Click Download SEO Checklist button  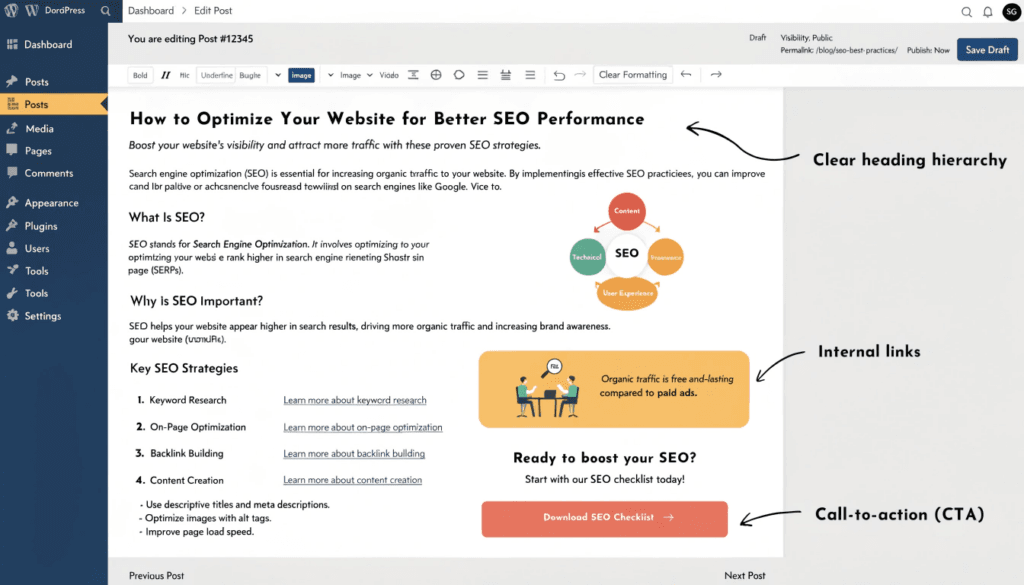[605, 519]
